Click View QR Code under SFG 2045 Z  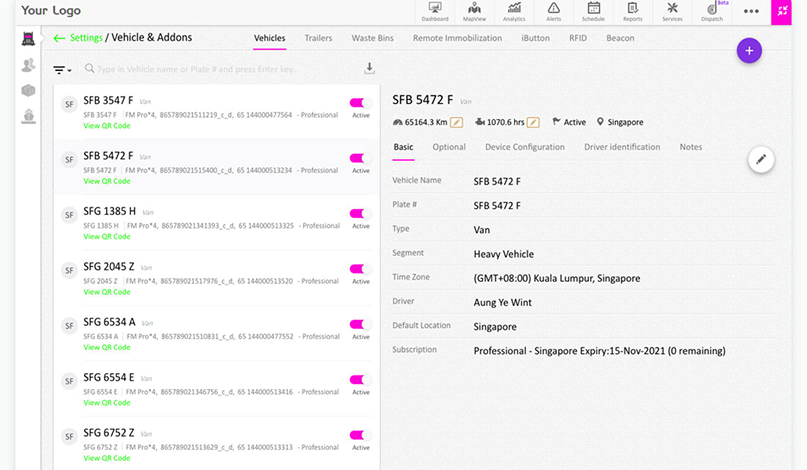106,292
